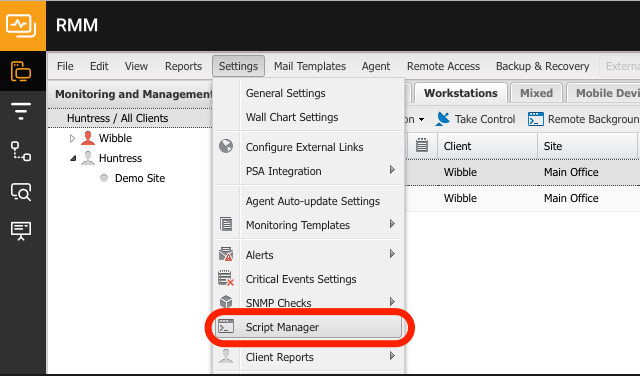This screenshot has height=376, width=640.
Task: Switch to the Mixed tab
Action: pos(536,93)
